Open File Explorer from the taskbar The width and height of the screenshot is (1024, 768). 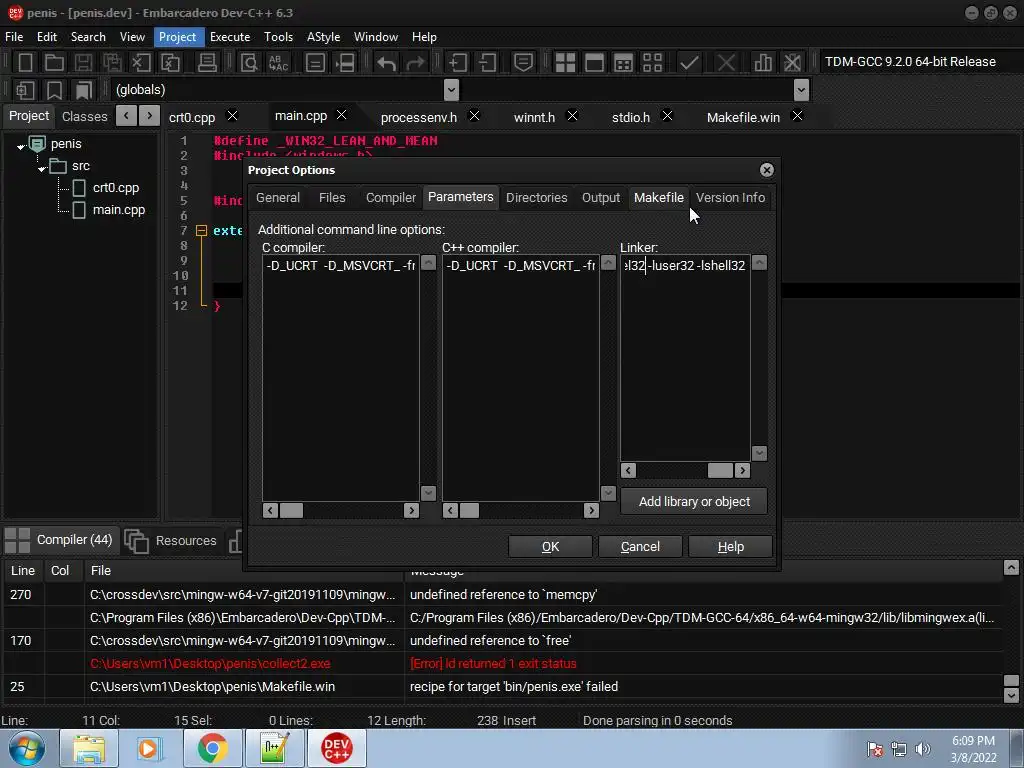coord(89,748)
